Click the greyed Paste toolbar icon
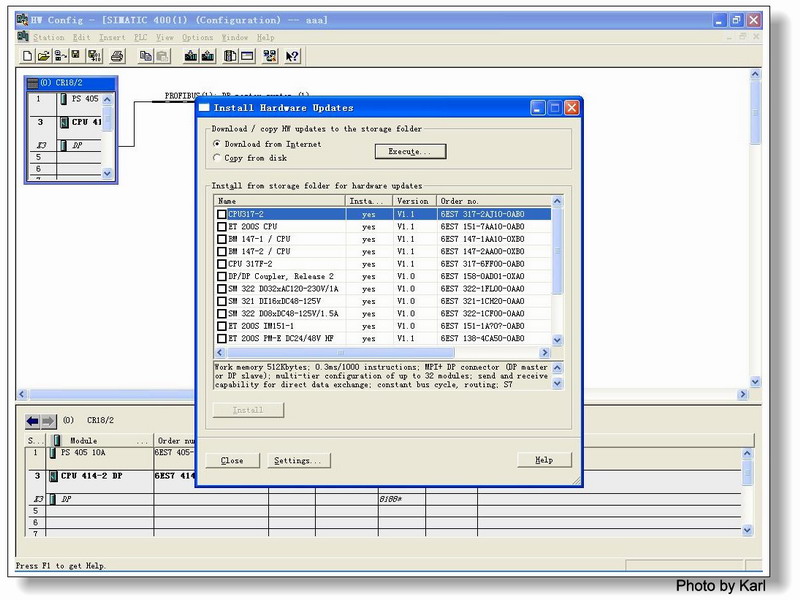 click(162, 56)
